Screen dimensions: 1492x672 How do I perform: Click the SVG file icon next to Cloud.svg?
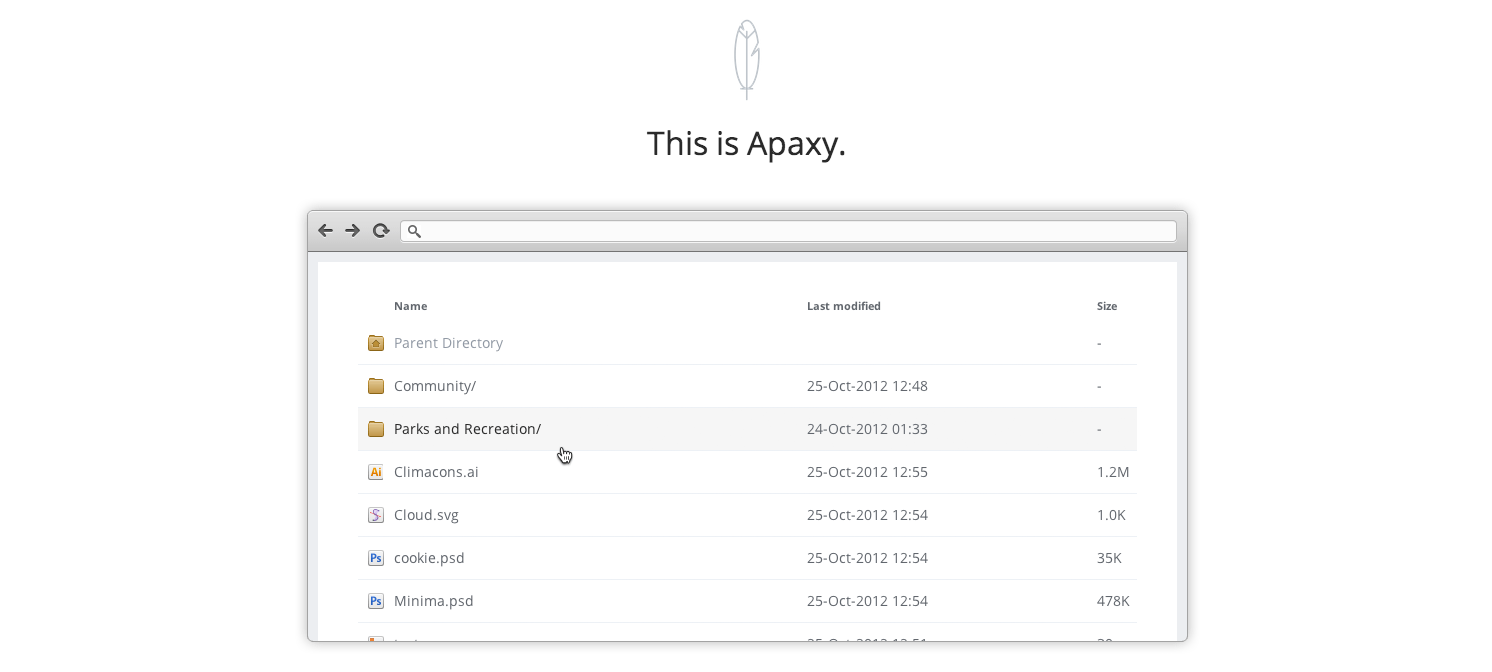point(375,514)
